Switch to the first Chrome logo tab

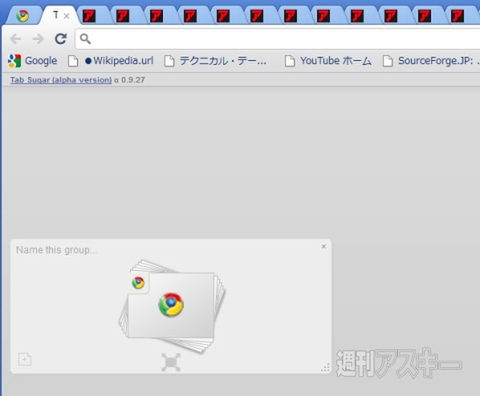click(22, 16)
